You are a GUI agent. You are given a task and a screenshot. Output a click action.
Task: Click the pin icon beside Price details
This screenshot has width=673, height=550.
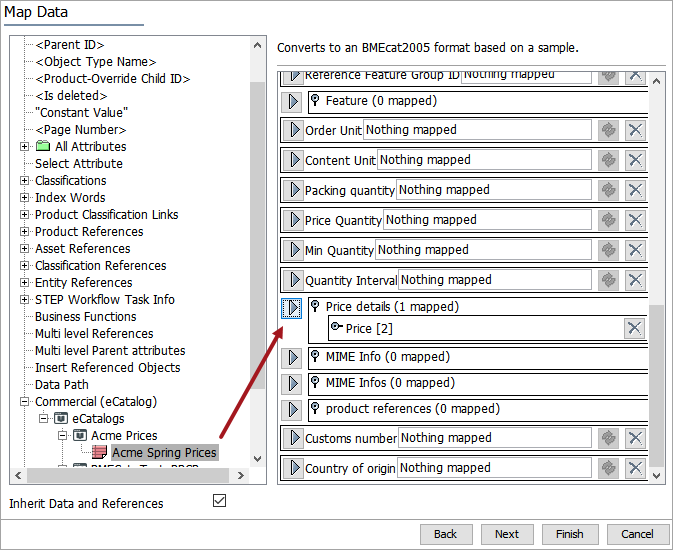(315, 306)
